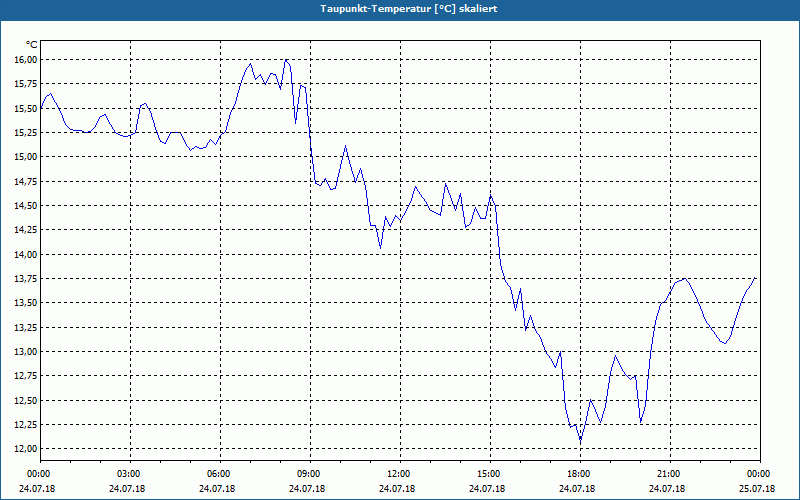Pick the 12,00 y-axis label
The width and height of the screenshot is (800, 500).
[24, 449]
